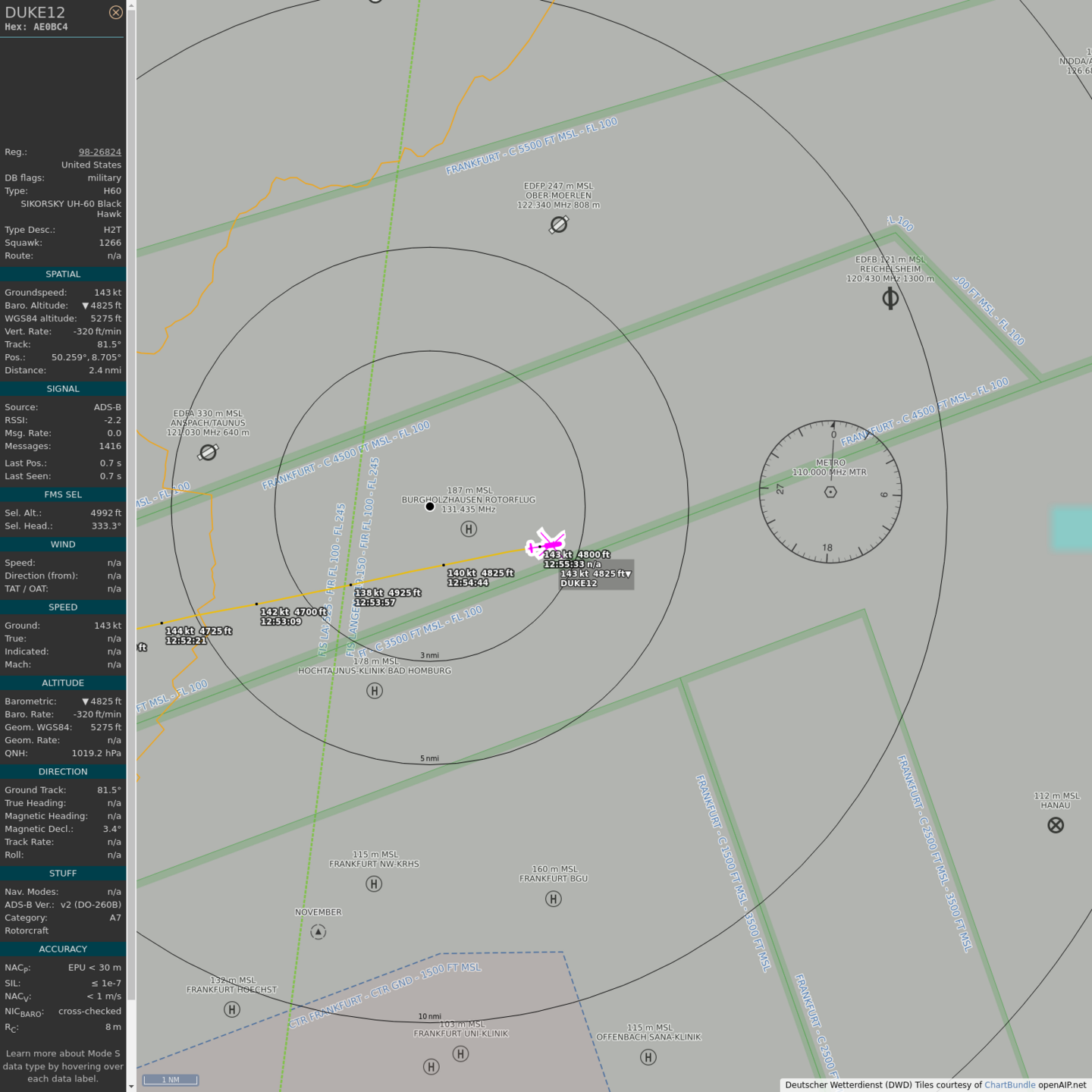Open the 98-26824 registration link

click(x=99, y=152)
